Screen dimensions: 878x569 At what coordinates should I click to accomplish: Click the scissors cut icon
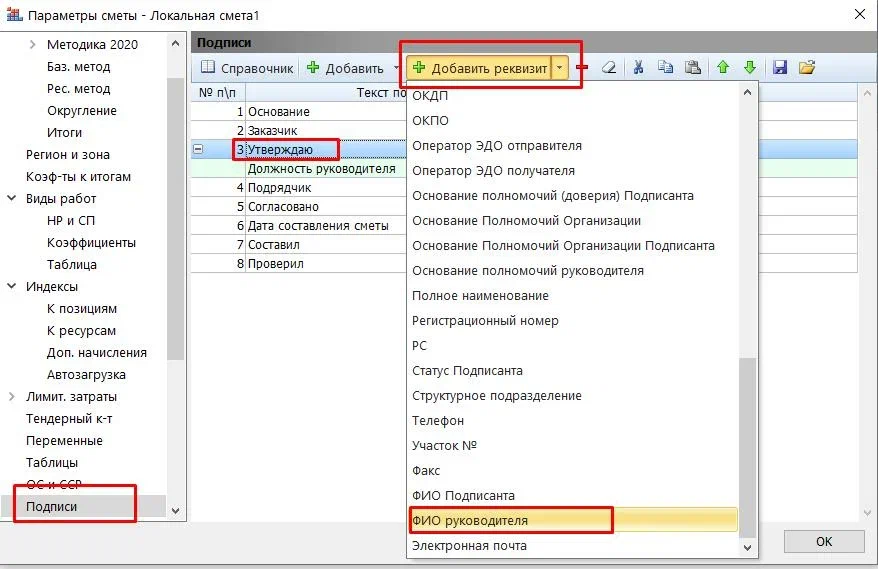pos(638,68)
